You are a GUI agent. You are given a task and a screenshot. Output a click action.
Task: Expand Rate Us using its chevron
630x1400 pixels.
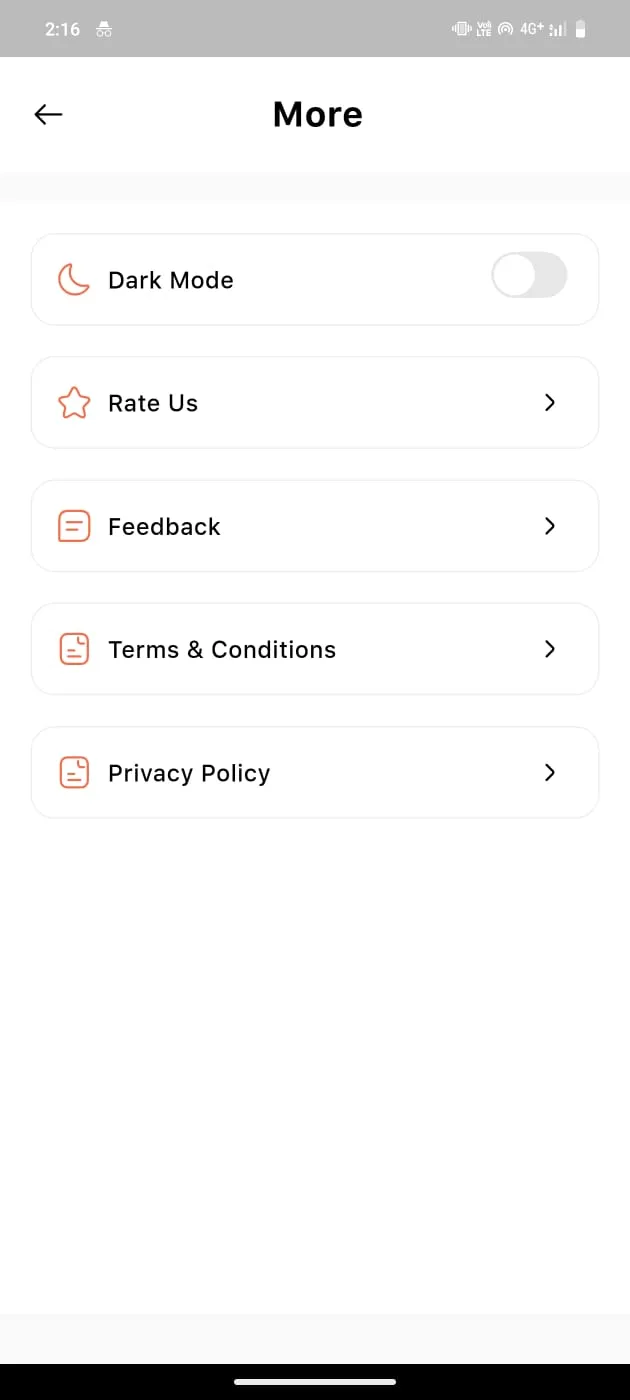tap(549, 402)
